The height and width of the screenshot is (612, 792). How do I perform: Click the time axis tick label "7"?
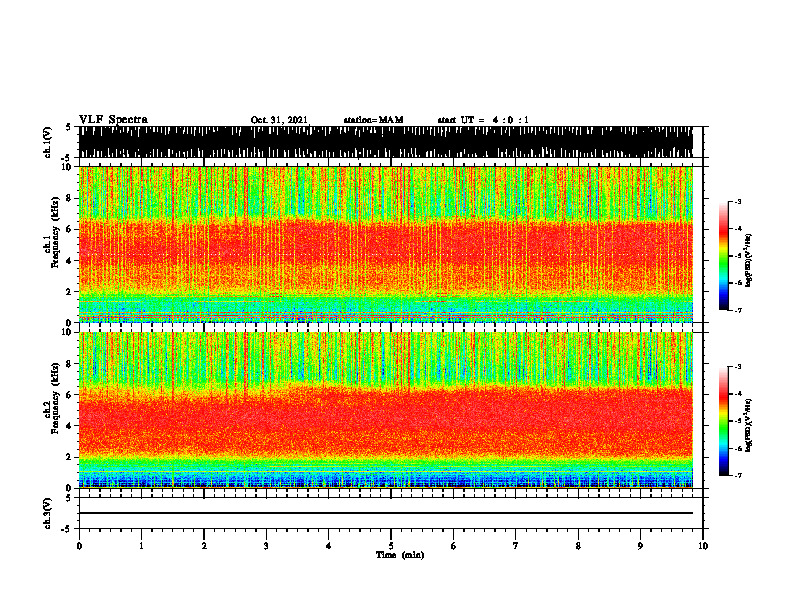pos(516,546)
